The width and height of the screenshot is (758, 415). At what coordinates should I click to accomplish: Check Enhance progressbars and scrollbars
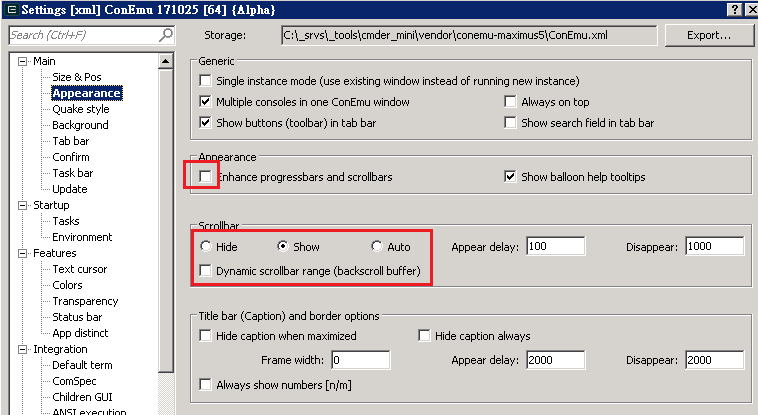click(205, 177)
